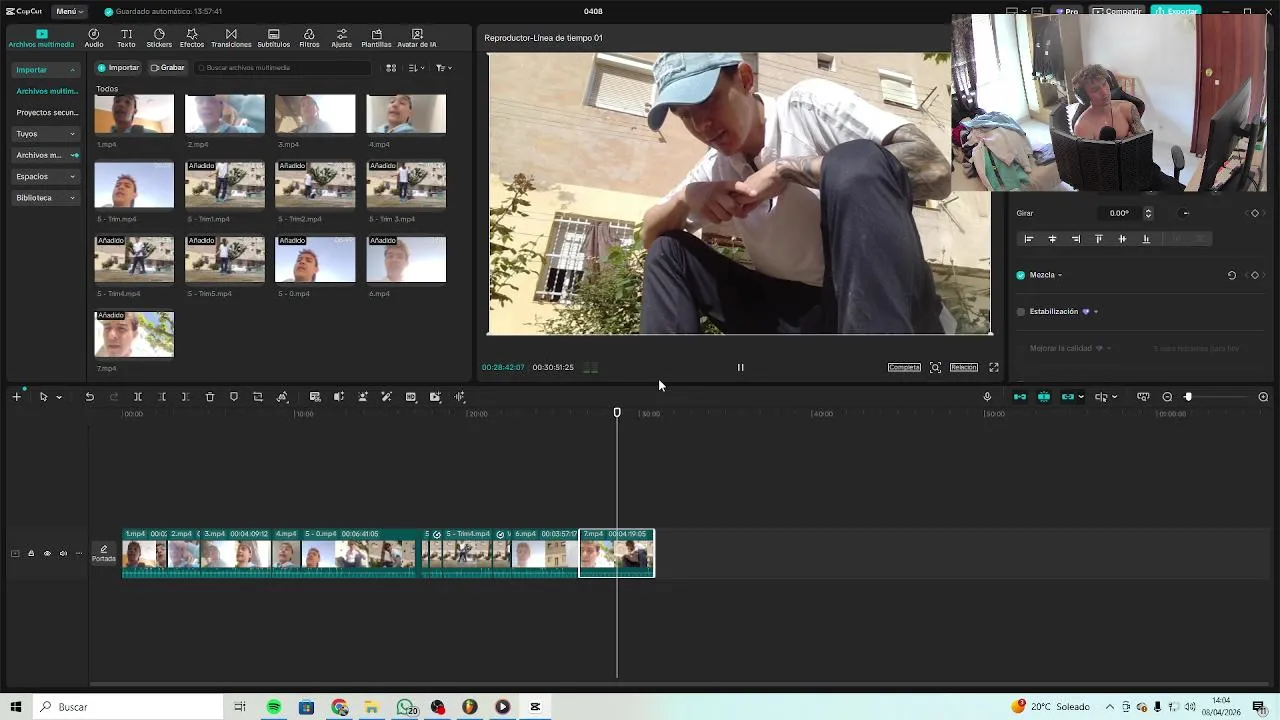Viewport: 1280px width, 720px height.
Task: Open Avatar de IA panel
Action: tap(417, 38)
